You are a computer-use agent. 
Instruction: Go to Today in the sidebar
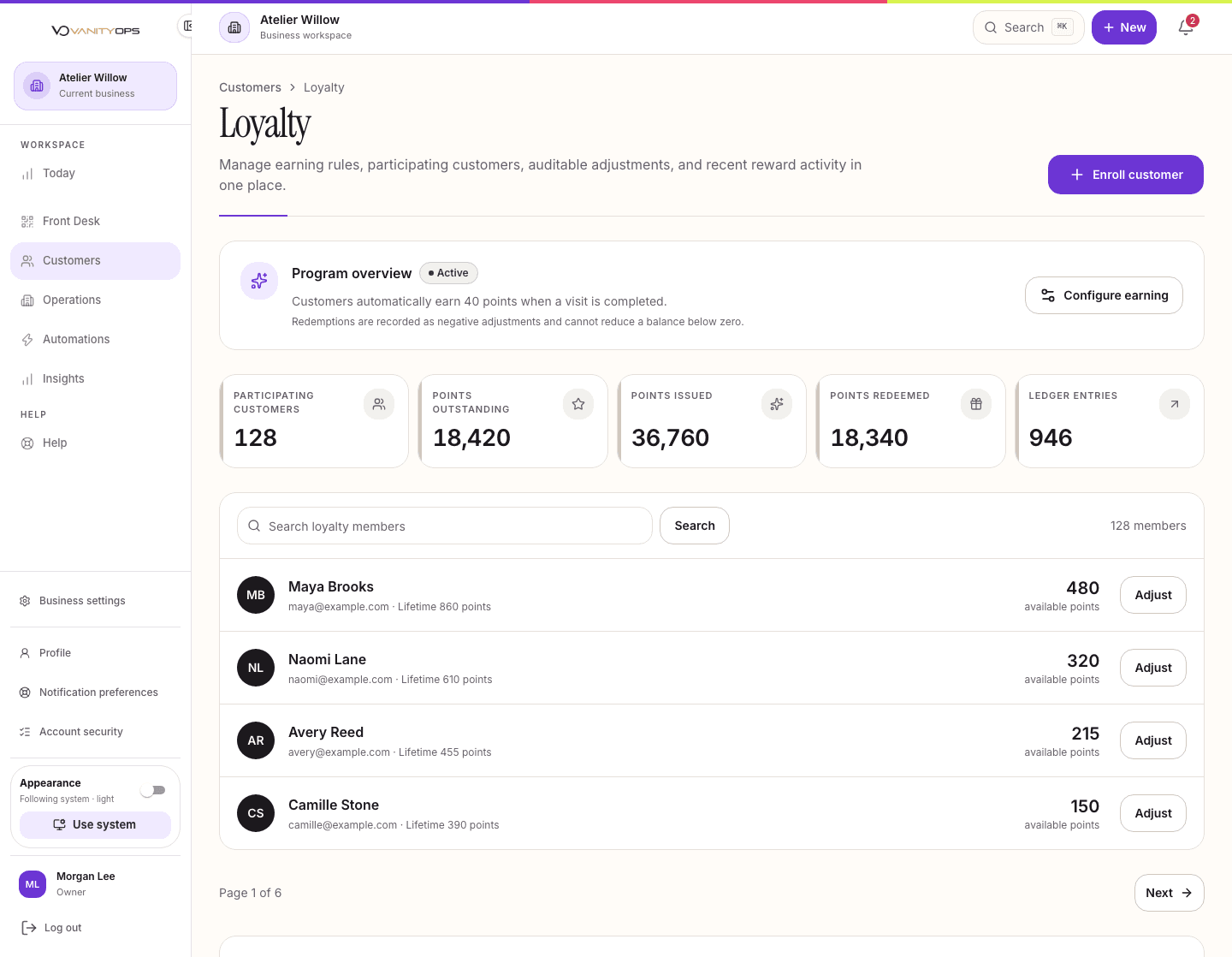(x=95, y=173)
